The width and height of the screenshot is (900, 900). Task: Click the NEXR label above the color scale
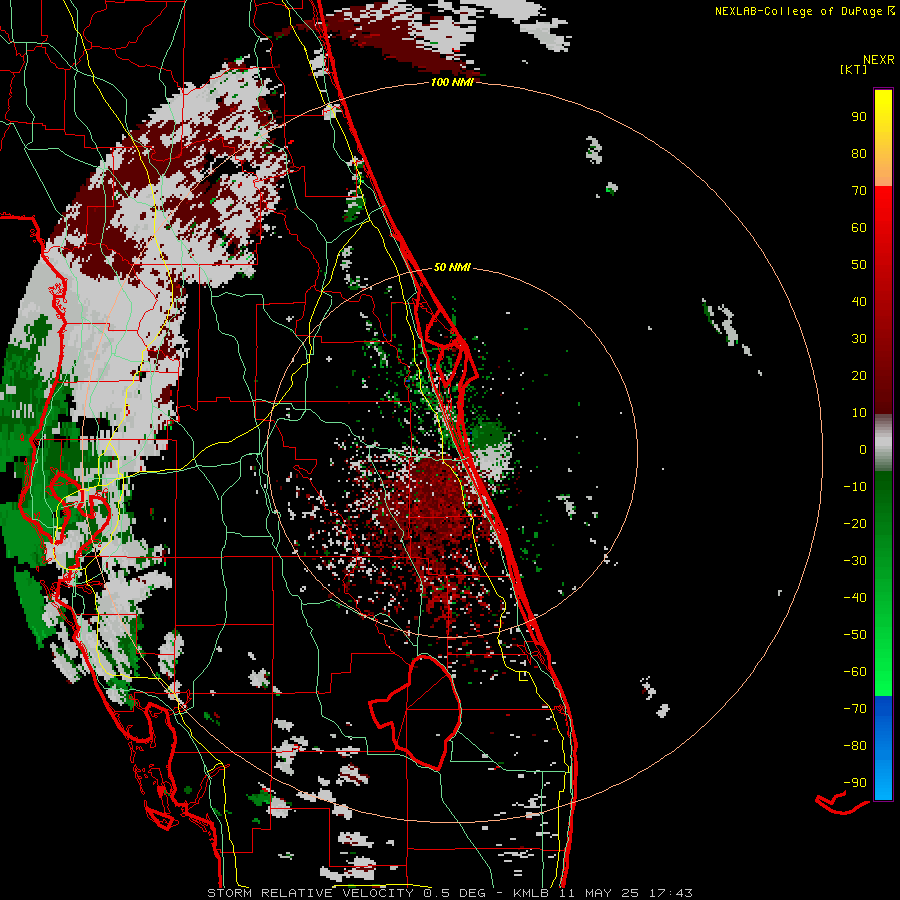coord(878,60)
